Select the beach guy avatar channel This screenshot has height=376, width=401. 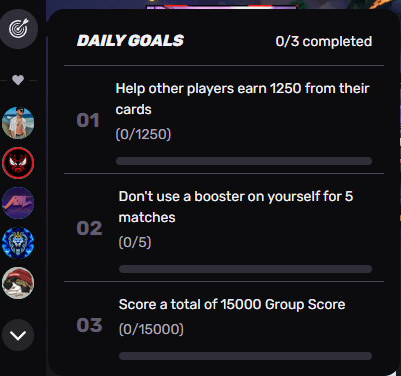coord(18,123)
